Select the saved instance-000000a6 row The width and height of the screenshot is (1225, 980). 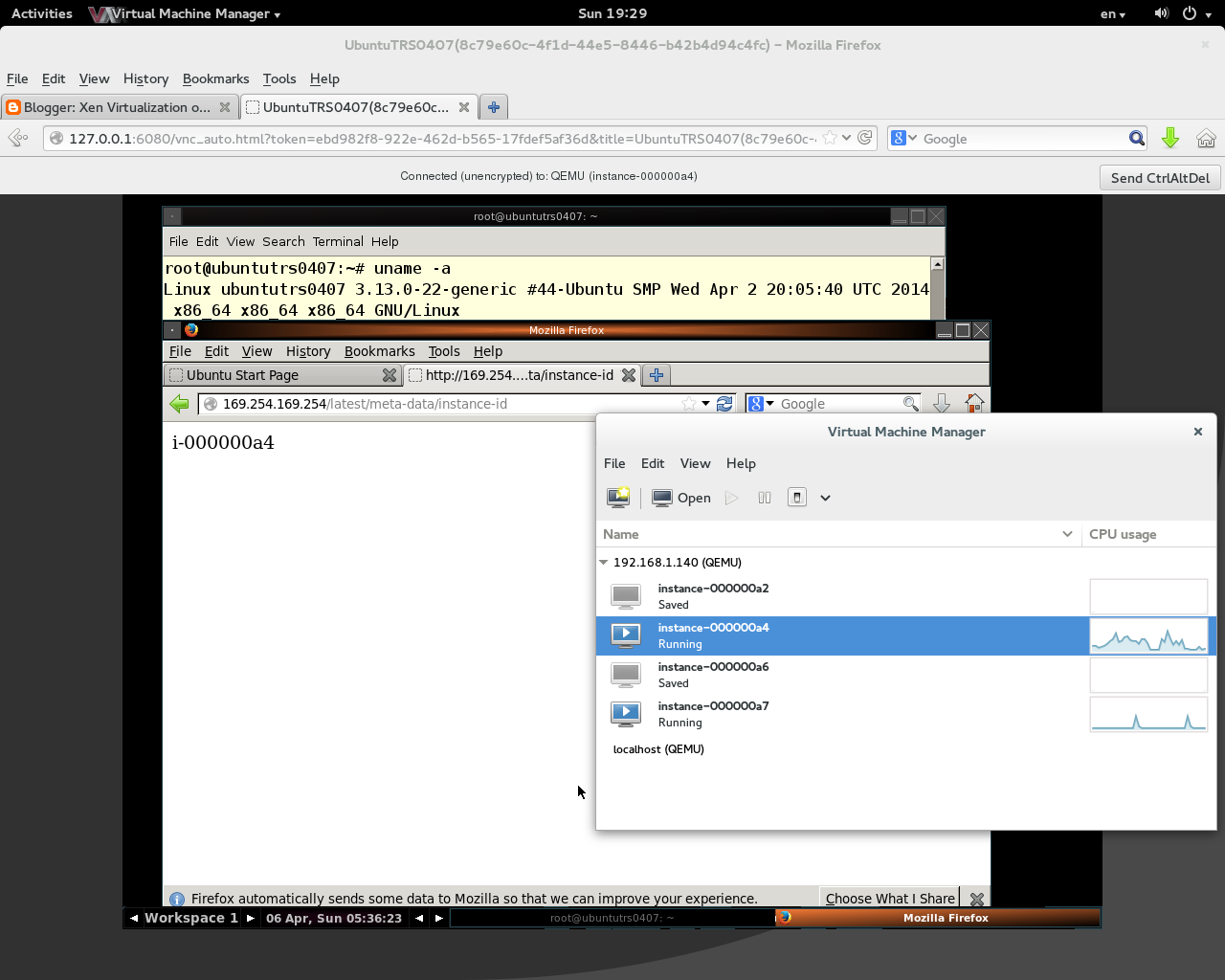click(905, 675)
